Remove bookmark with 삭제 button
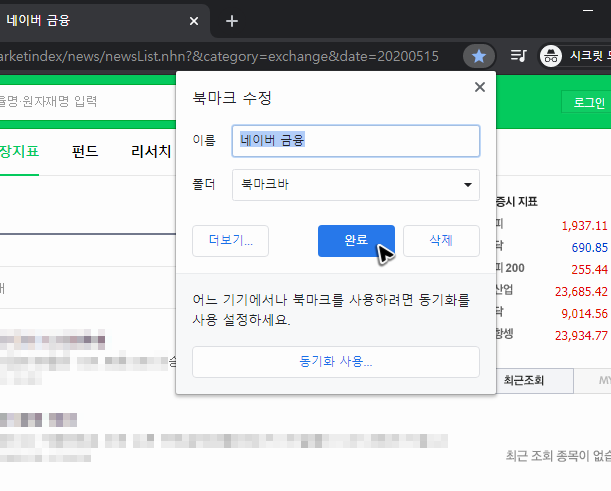The height and width of the screenshot is (491, 611). (x=441, y=240)
